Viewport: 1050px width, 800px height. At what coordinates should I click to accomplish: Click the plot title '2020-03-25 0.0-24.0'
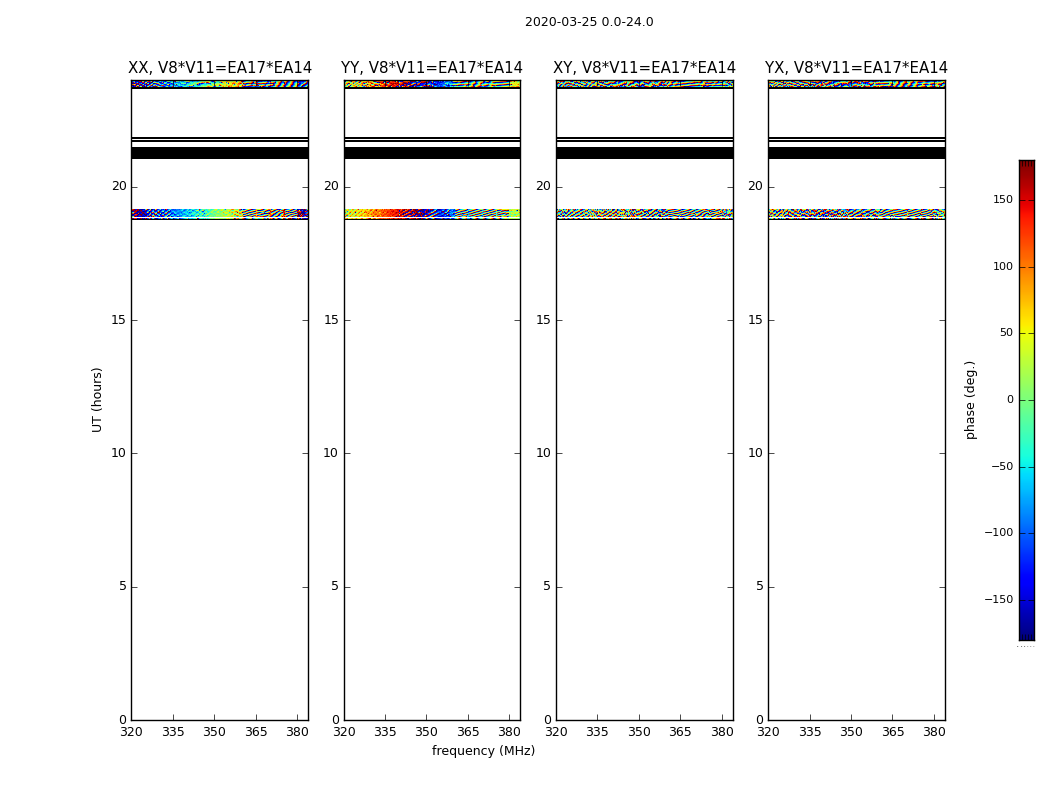[x=589, y=22]
